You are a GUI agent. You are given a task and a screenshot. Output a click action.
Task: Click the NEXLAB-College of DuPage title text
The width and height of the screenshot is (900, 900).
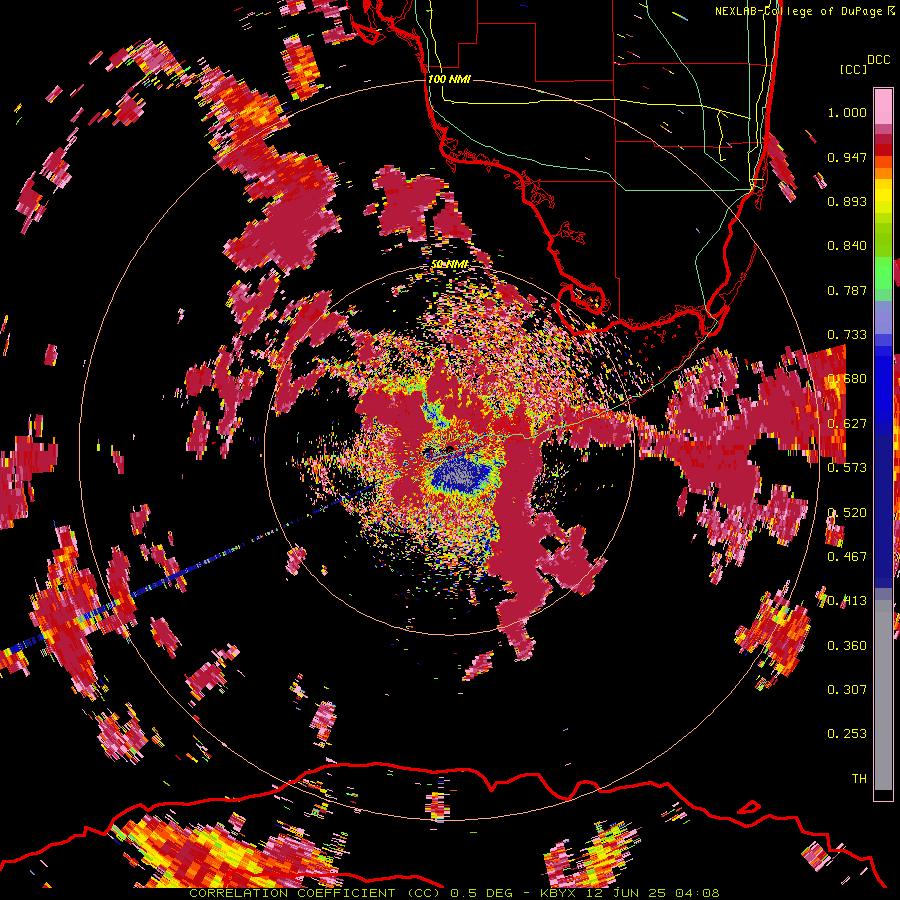[x=800, y=11]
